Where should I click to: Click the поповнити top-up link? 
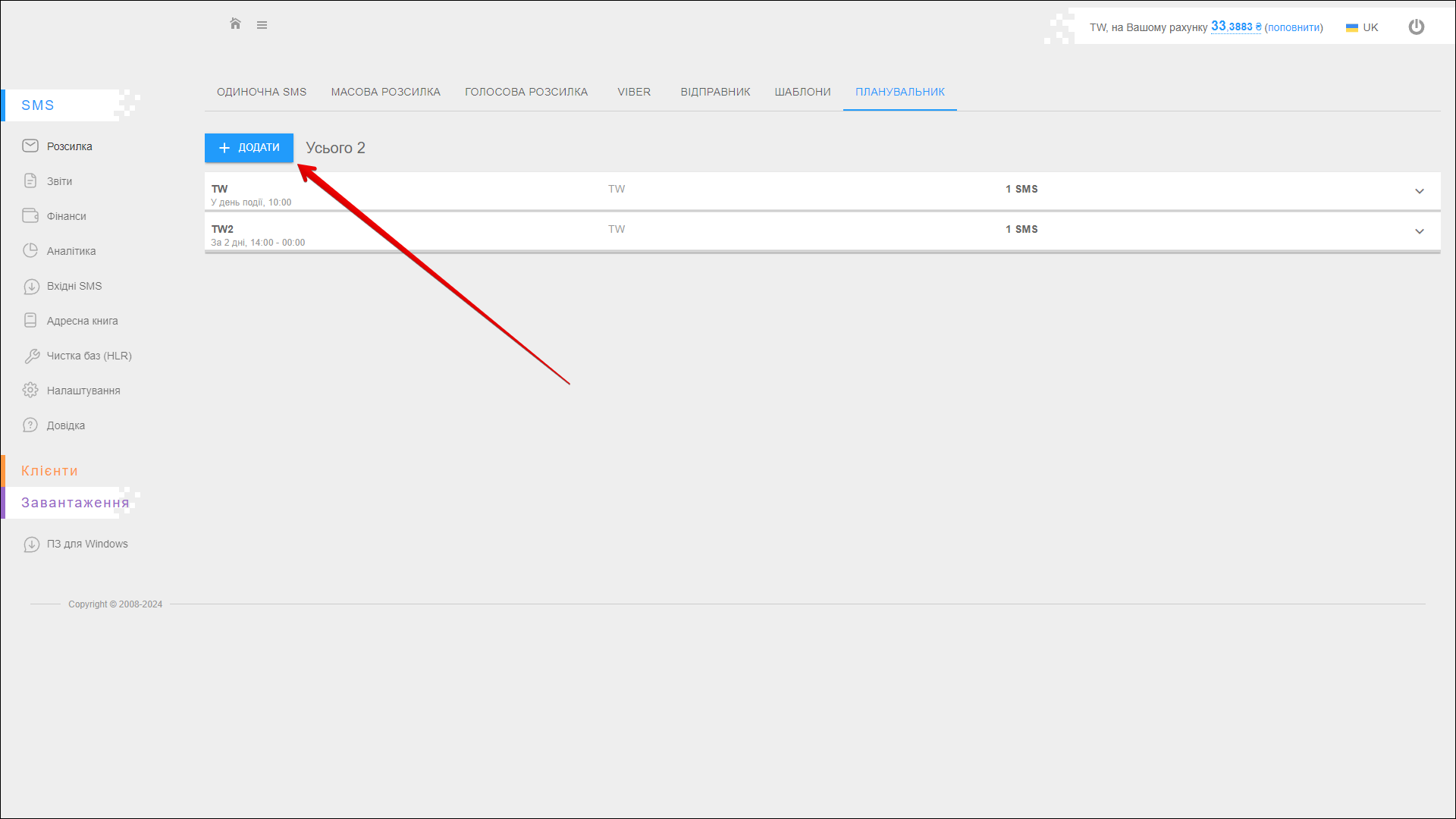(1294, 27)
